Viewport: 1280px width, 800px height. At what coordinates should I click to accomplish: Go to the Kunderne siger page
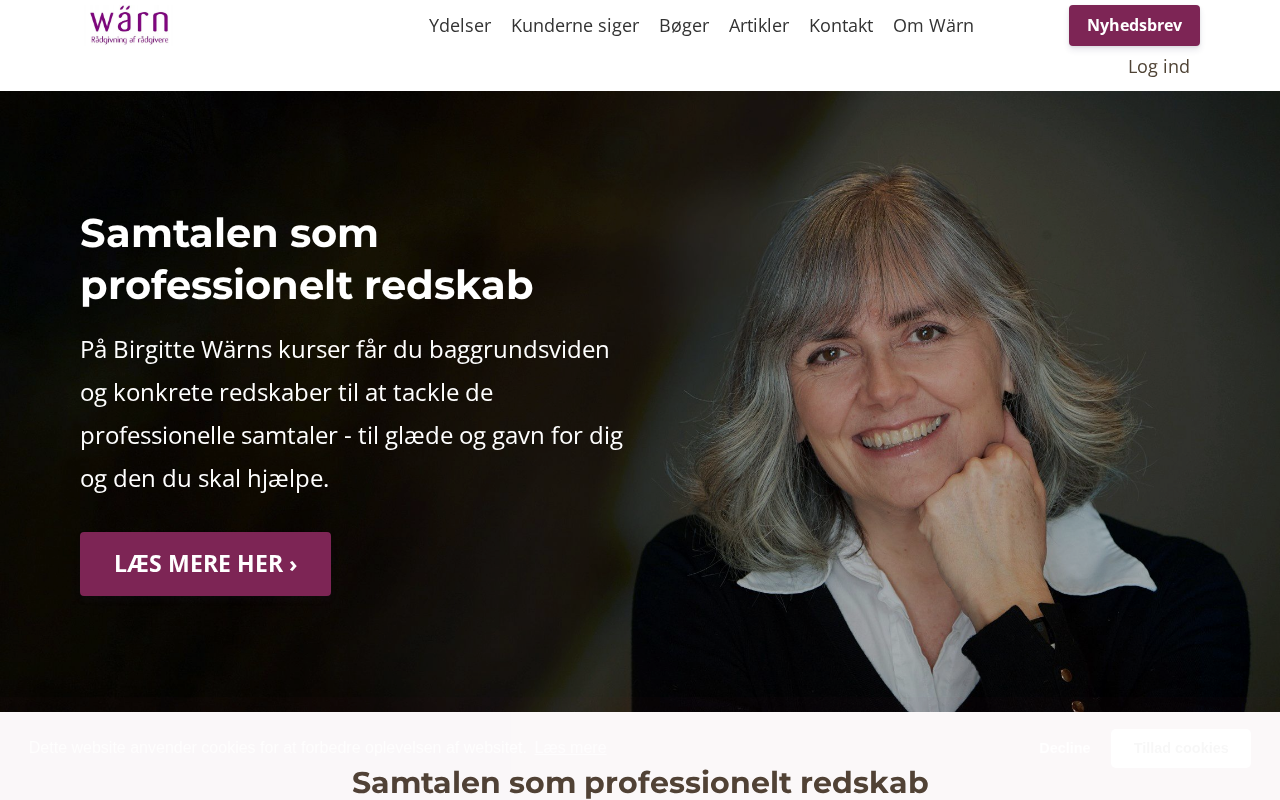click(575, 25)
